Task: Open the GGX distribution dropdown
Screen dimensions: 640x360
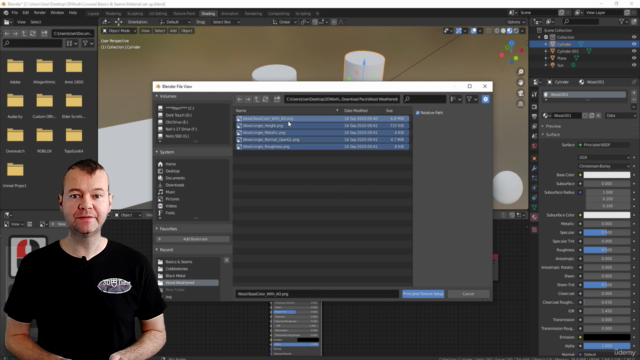Action: [x=604, y=158]
